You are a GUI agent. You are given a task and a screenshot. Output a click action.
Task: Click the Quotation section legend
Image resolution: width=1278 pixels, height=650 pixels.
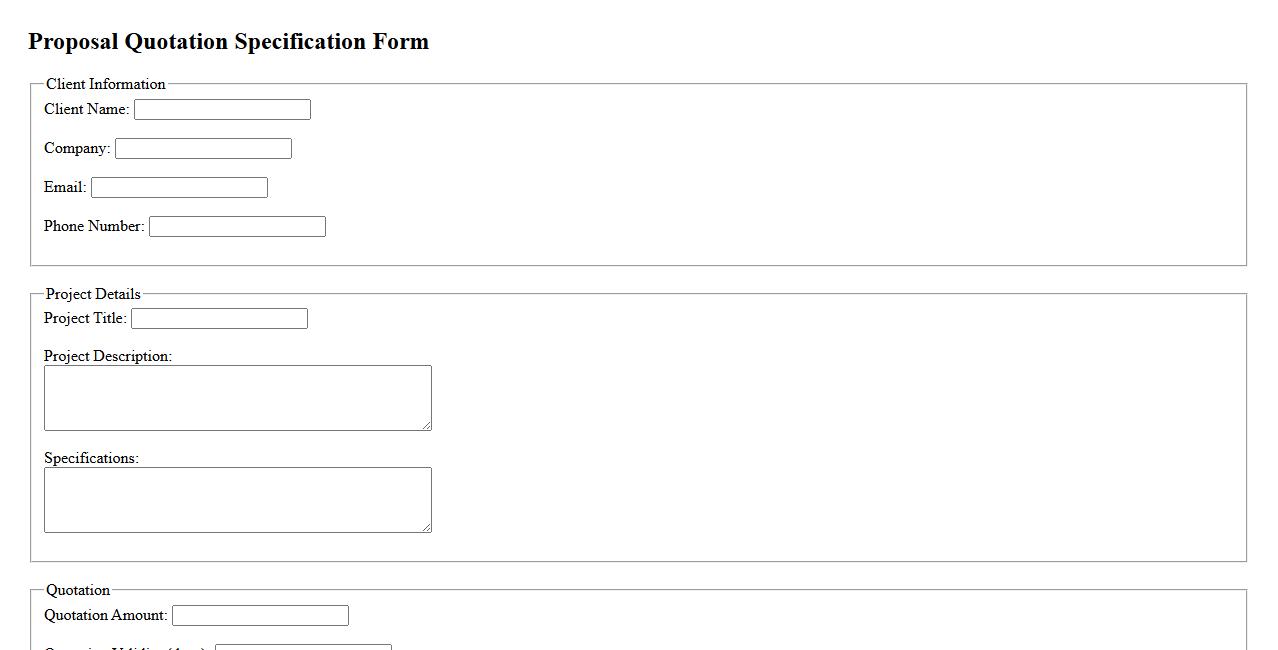tap(78, 590)
